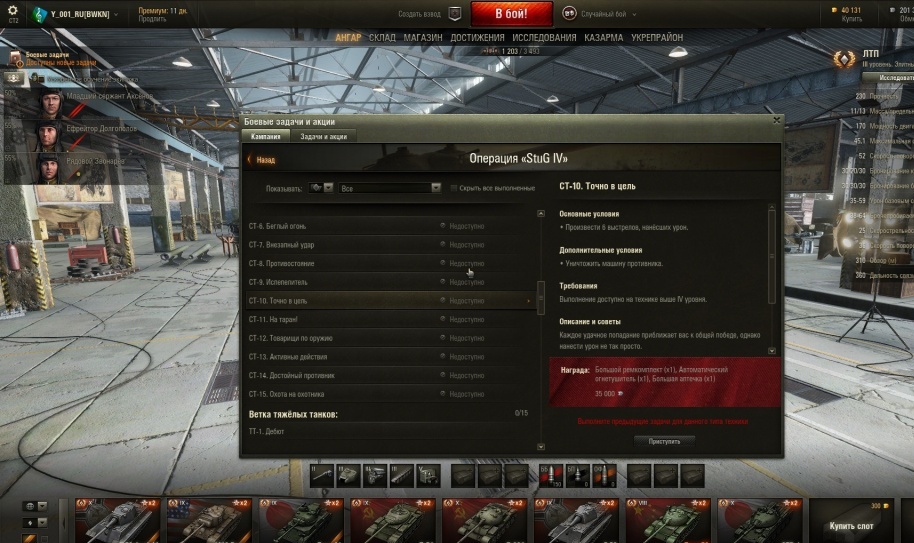The height and width of the screenshot is (543, 914).
Task: Expand the vehicle type filter dropdown
Action: point(321,188)
